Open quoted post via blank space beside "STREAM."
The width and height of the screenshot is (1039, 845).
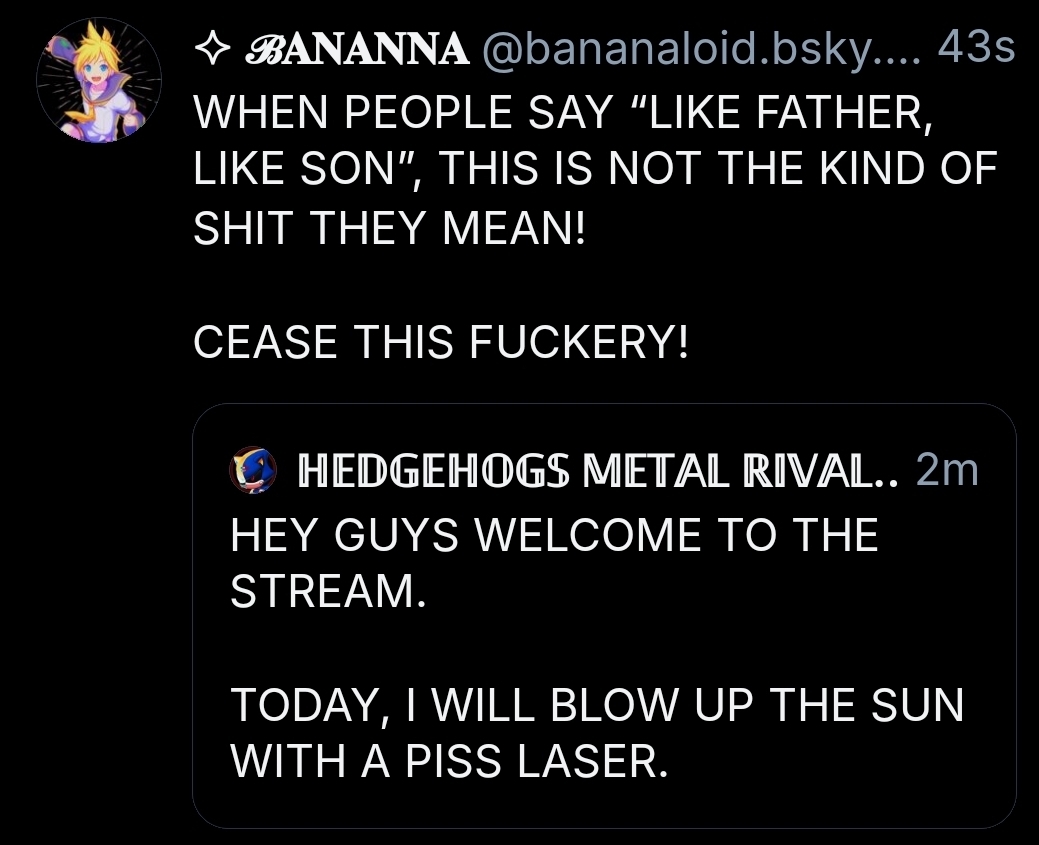tap(700, 592)
